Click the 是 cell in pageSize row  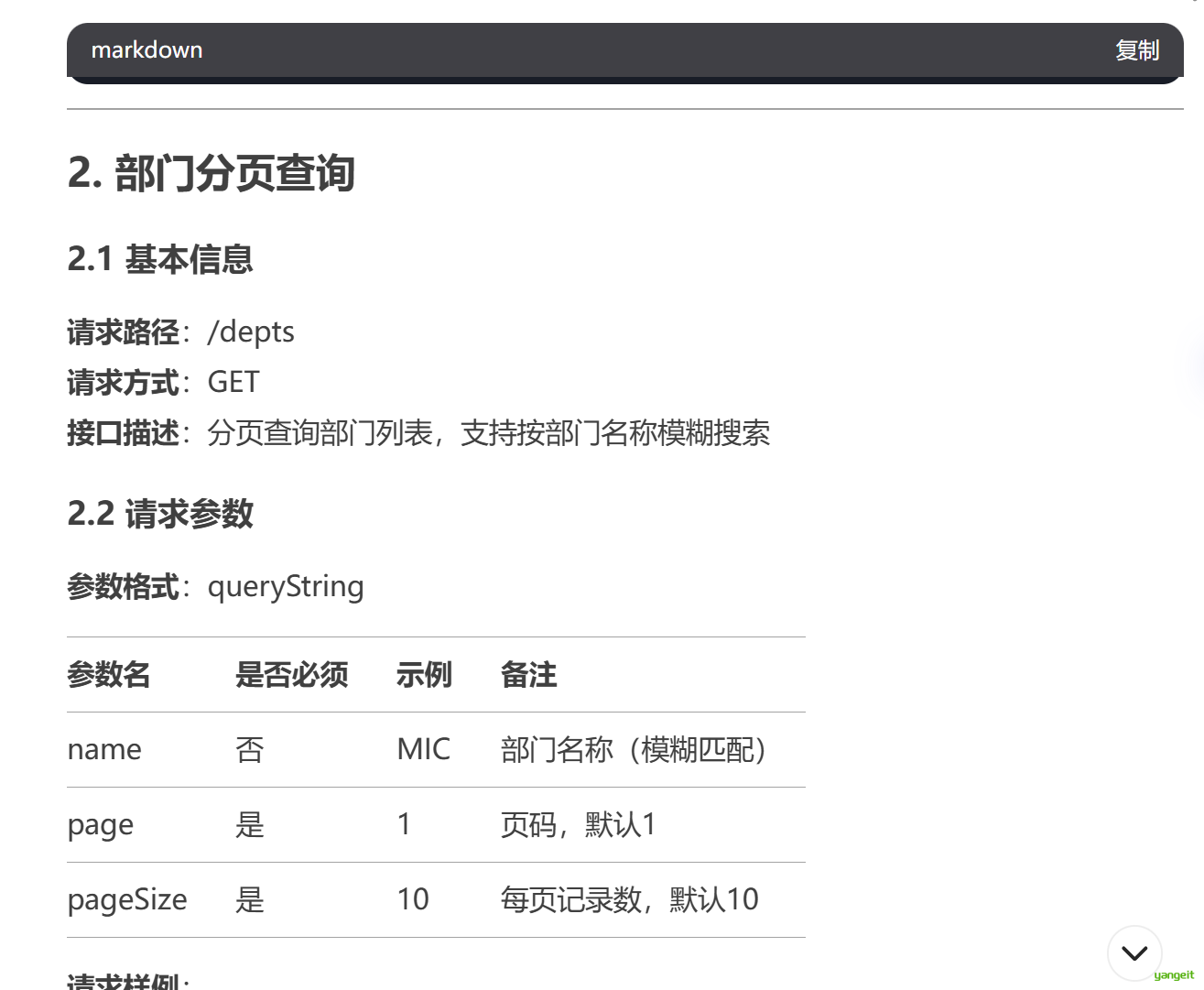click(250, 900)
